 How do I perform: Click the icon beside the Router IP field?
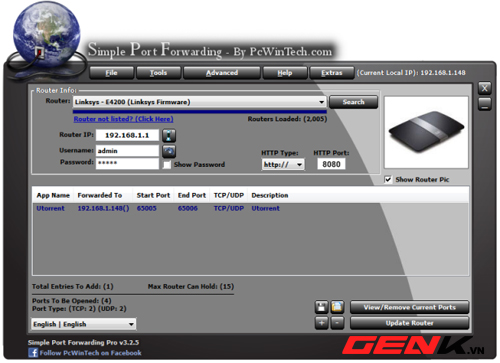[169, 136]
